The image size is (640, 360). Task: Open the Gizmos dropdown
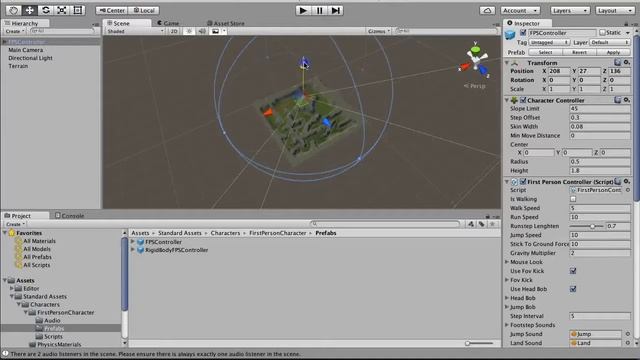coord(379,31)
